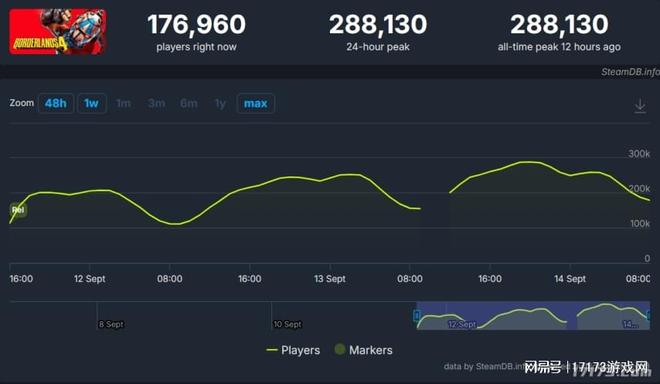Select the 3m zoom option
This screenshot has width=660, height=384.
(156, 103)
